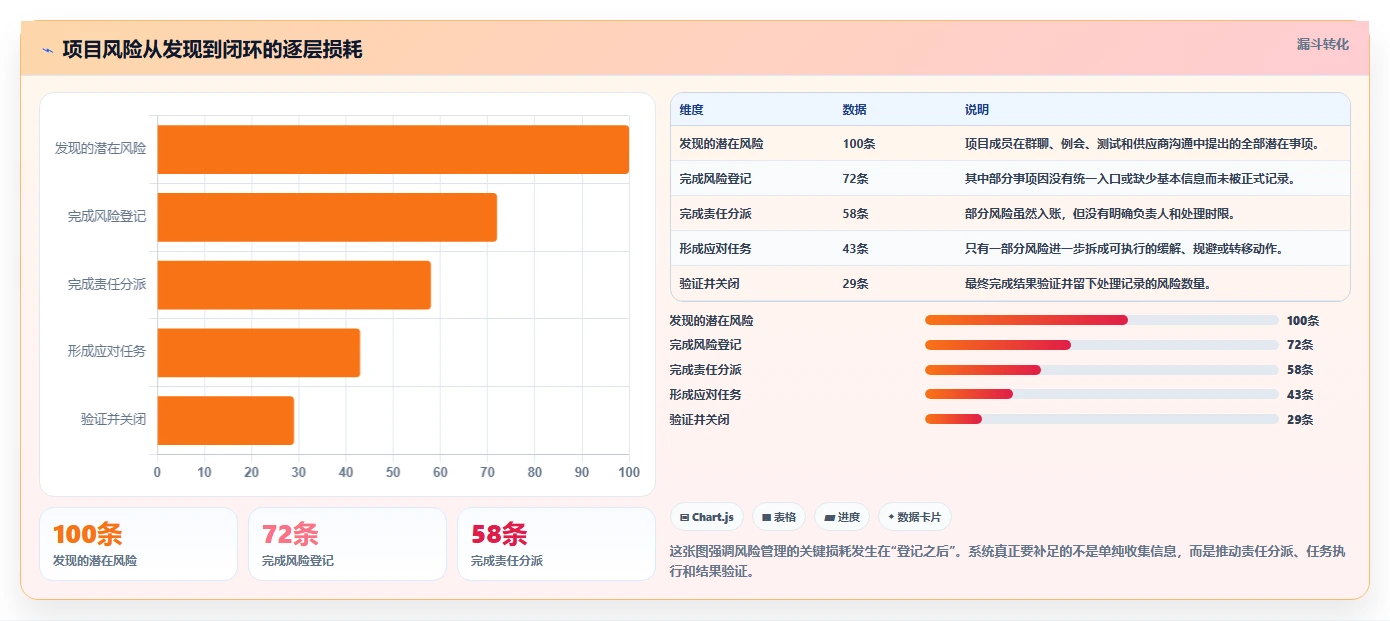This screenshot has width=1390, height=621.
Task: Open the 100条 发现的潜在风险 stat card
Action: click(139, 544)
